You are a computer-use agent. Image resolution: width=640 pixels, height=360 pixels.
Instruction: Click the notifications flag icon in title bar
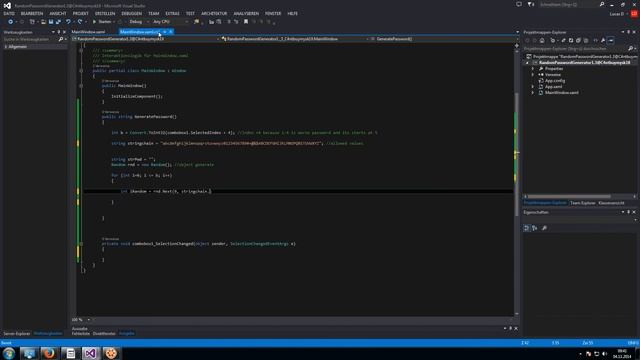click(x=530, y=4)
